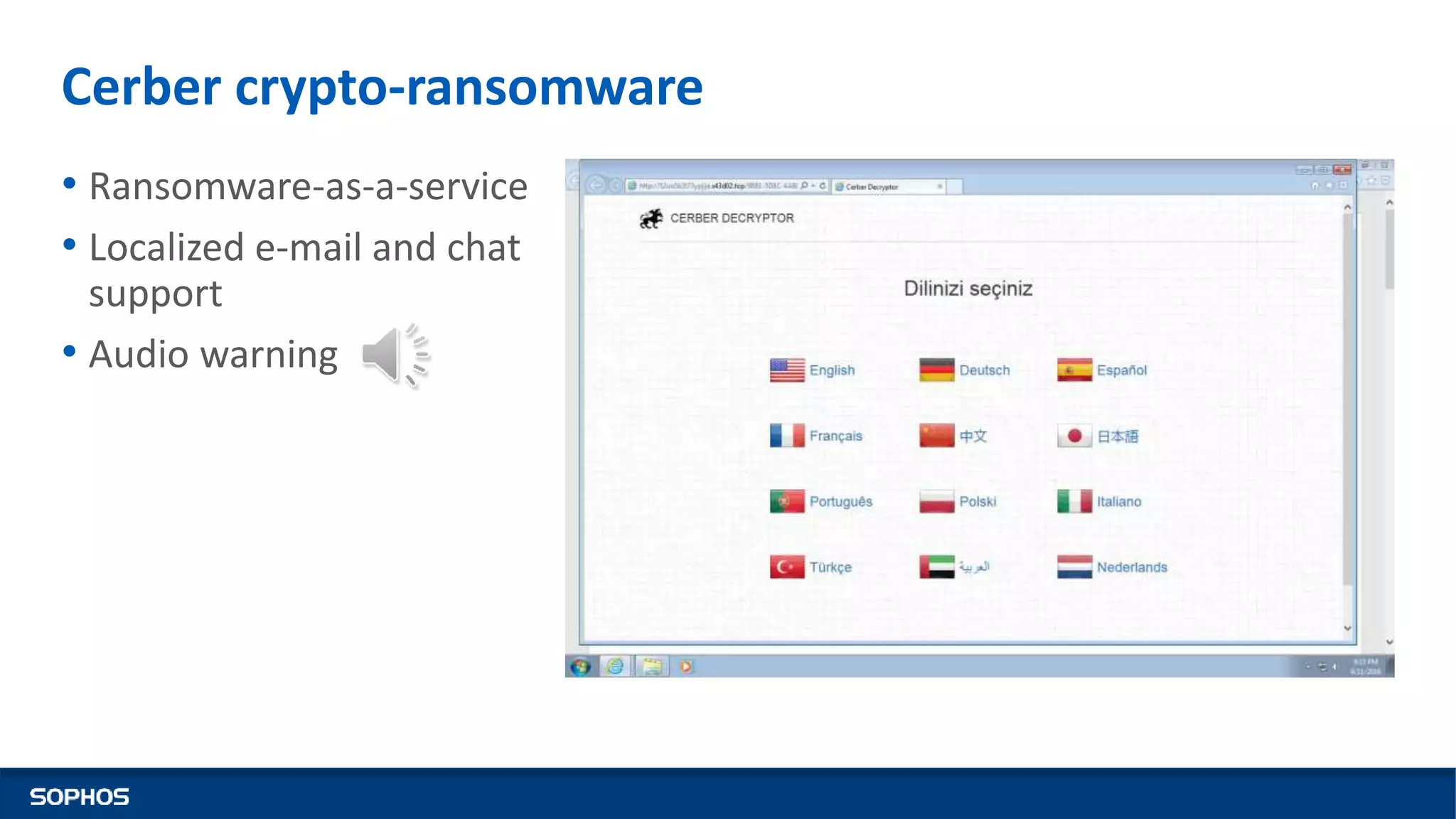Select the Türkçe language link
1456x819 pixels.
coord(830,567)
